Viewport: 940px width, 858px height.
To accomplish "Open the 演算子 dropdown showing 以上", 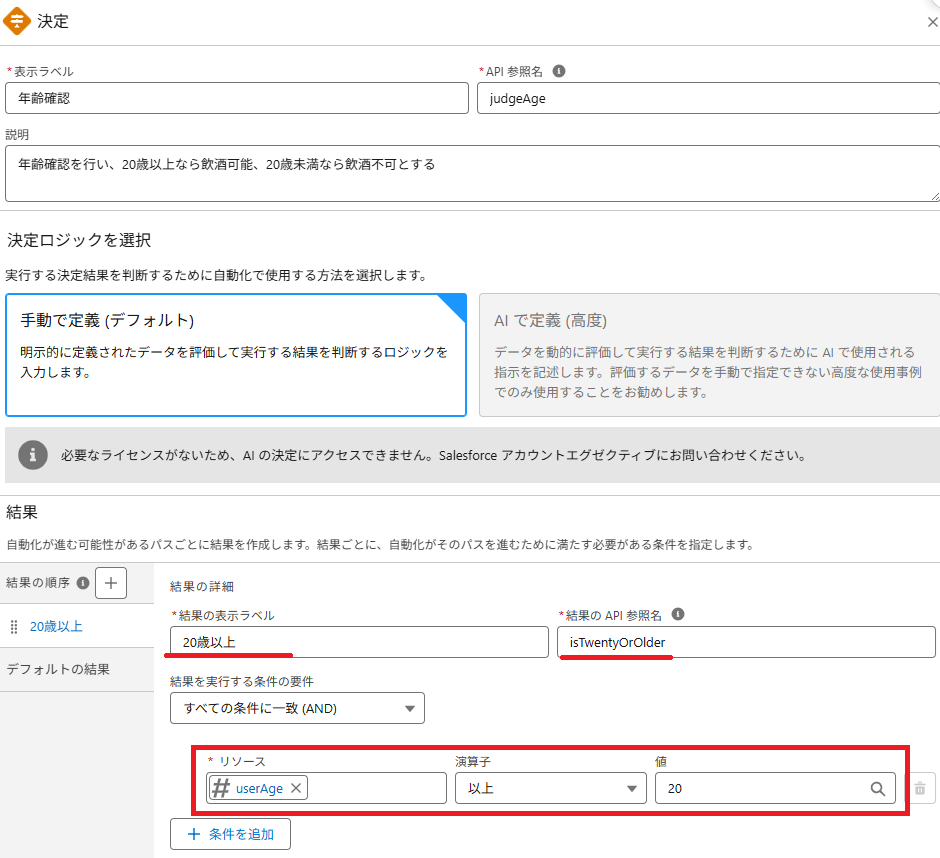I will pyautogui.click(x=550, y=788).
